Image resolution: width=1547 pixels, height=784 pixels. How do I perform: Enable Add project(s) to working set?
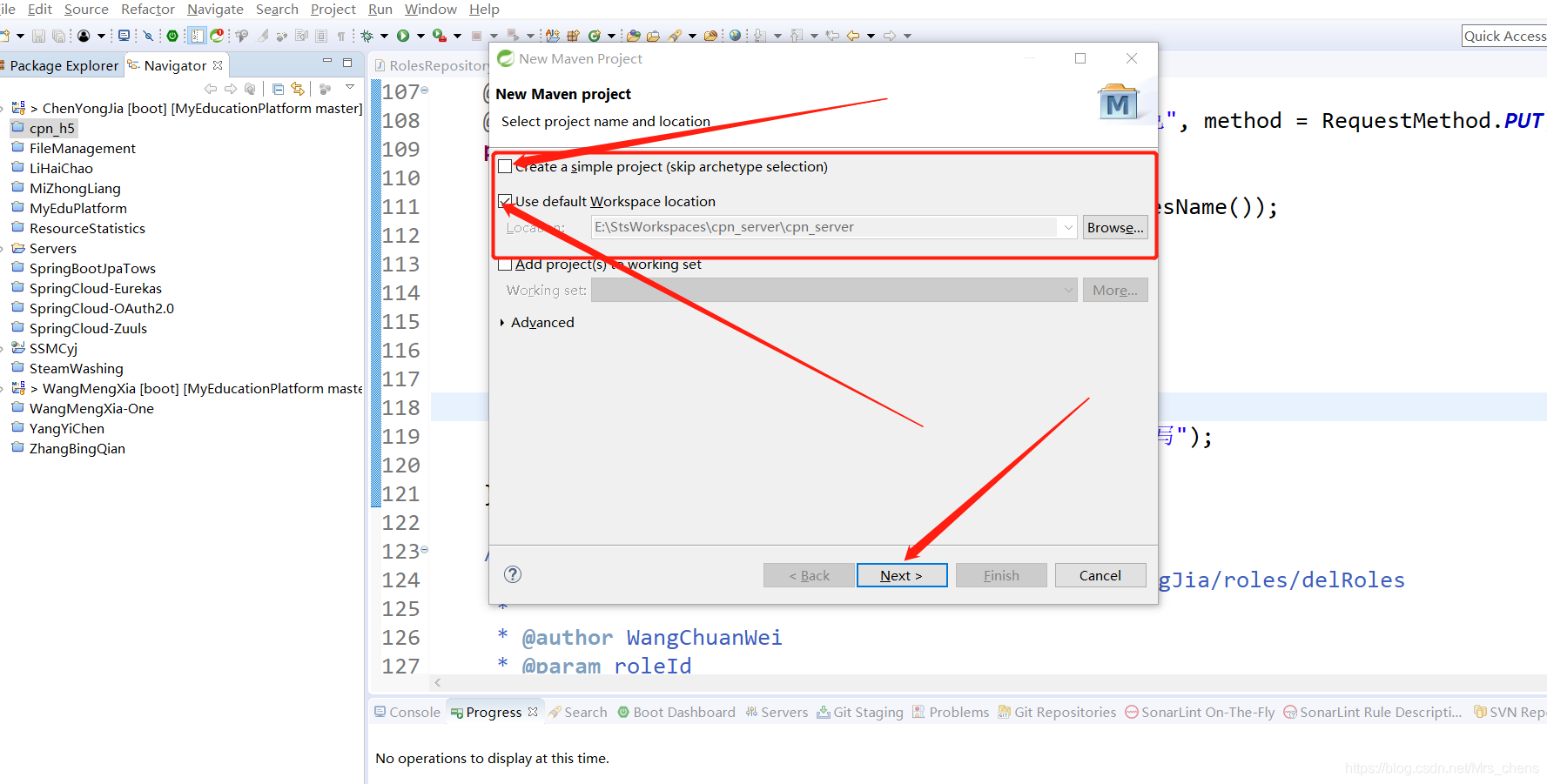point(505,265)
